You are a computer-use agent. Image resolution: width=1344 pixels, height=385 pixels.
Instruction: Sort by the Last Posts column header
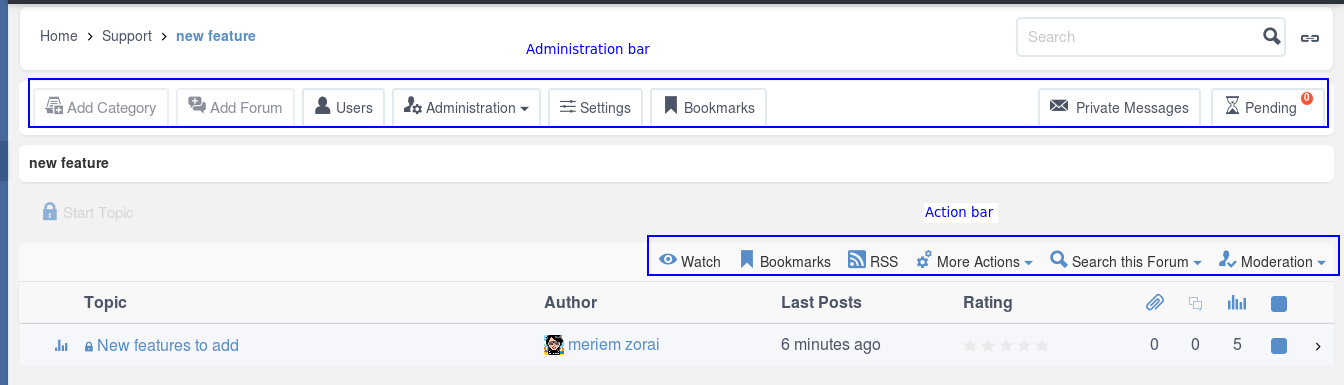coord(821,302)
